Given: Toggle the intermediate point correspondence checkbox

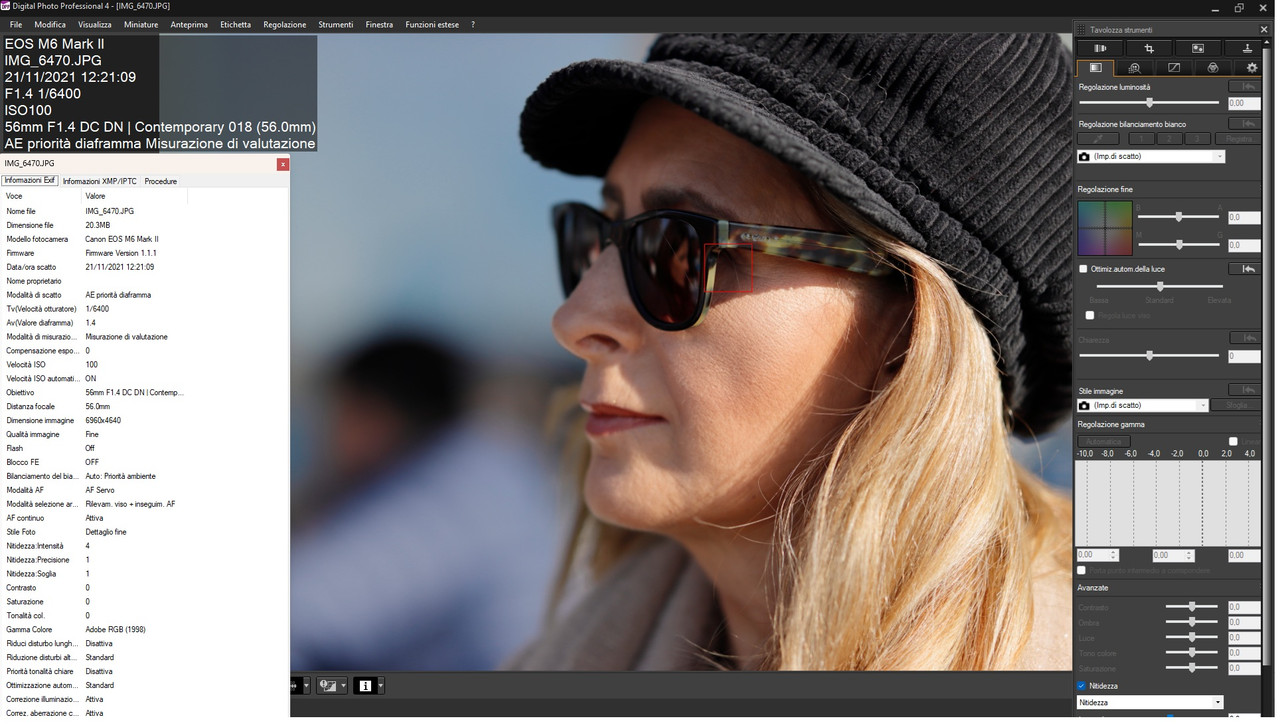Looking at the screenshot, I should tap(1082, 570).
